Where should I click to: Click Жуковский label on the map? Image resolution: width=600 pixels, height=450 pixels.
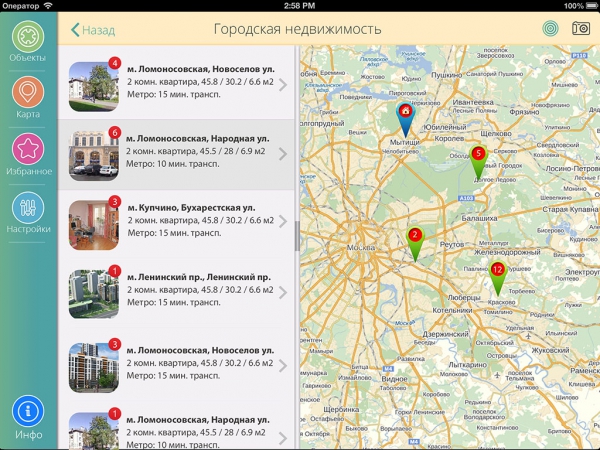click(550, 350)
